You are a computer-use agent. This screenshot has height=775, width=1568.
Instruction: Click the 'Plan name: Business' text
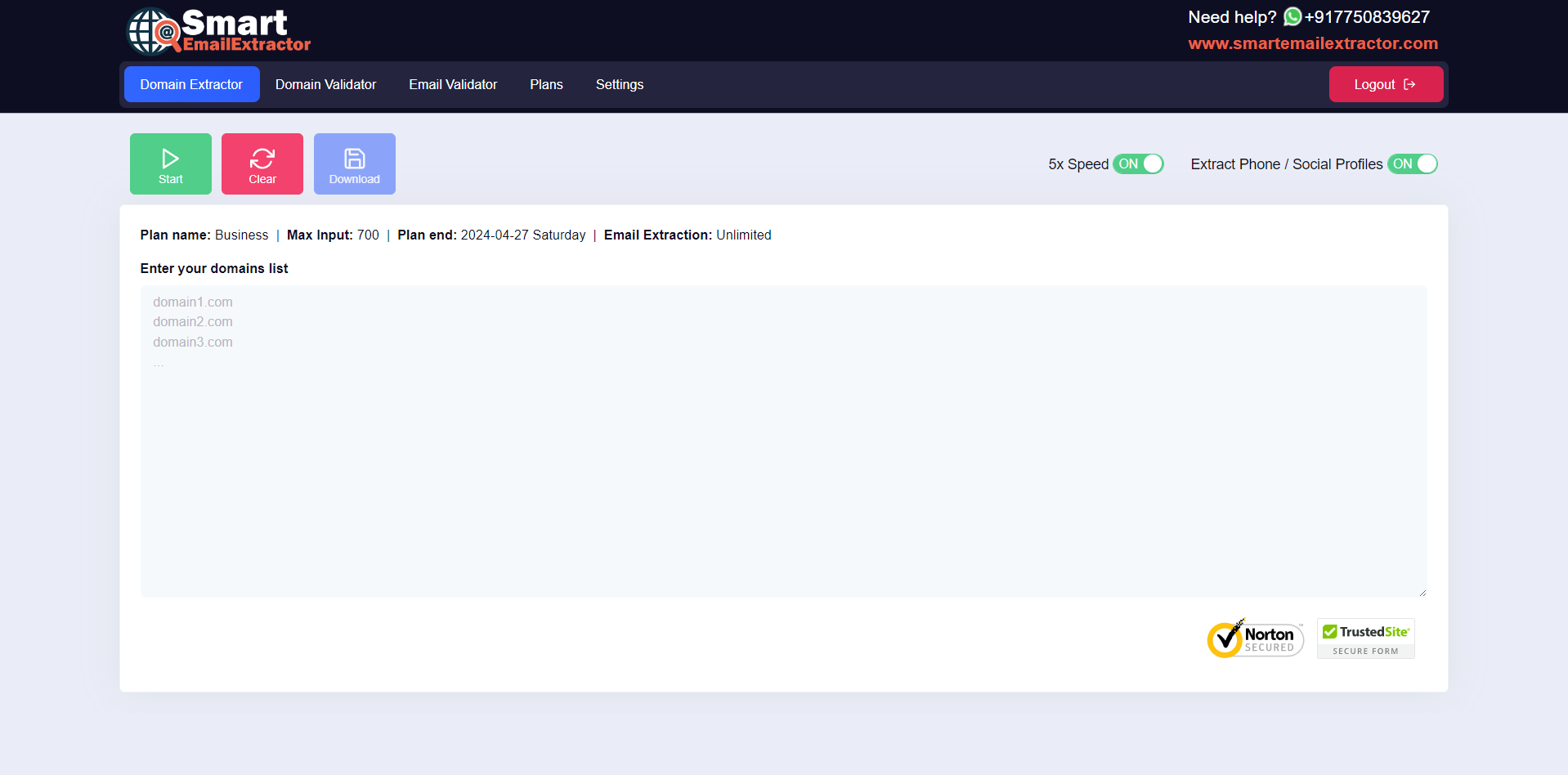coord(204,235)
